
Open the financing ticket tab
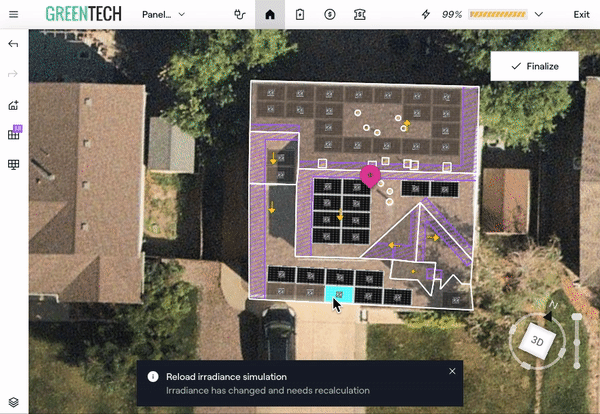(361, 15)
